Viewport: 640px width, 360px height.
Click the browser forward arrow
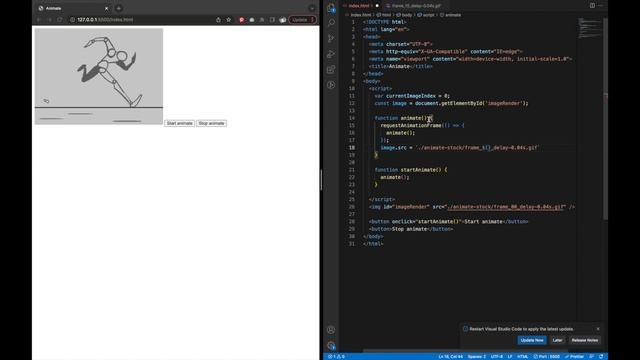[49, 20]
